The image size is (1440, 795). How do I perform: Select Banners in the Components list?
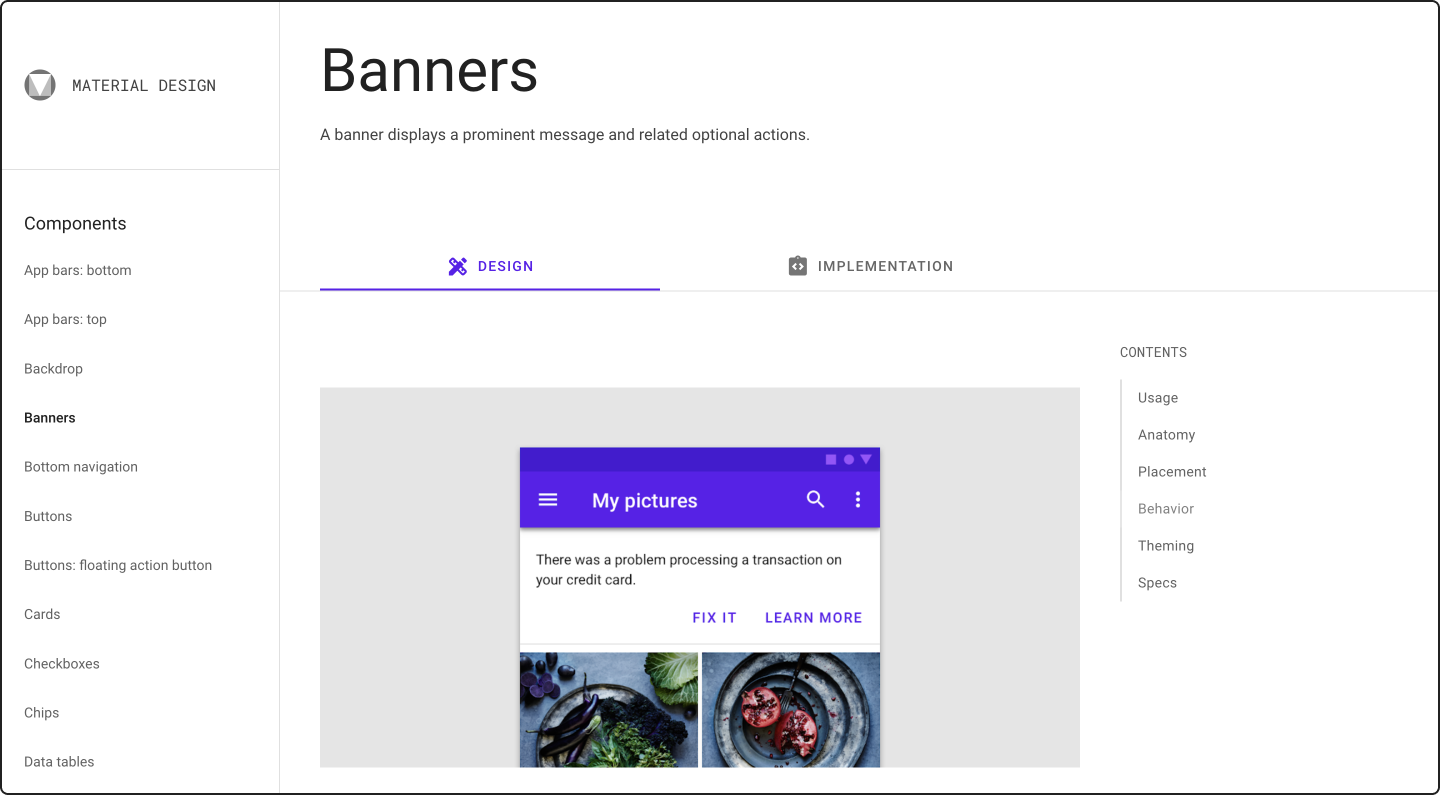pyautogui.click(x=50, y=418)
